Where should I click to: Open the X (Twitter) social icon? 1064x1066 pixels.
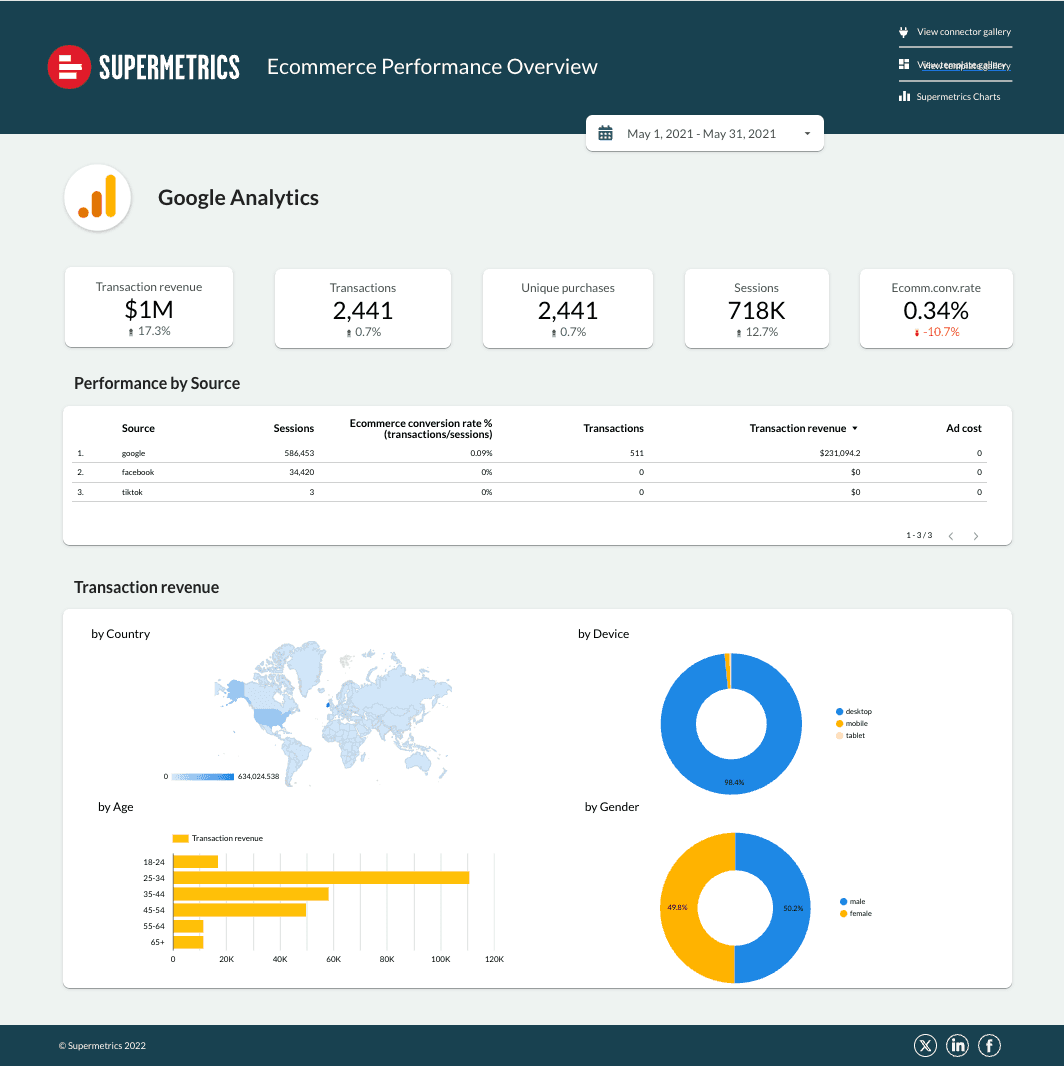pyautogui.click(x=926, y=1046)
